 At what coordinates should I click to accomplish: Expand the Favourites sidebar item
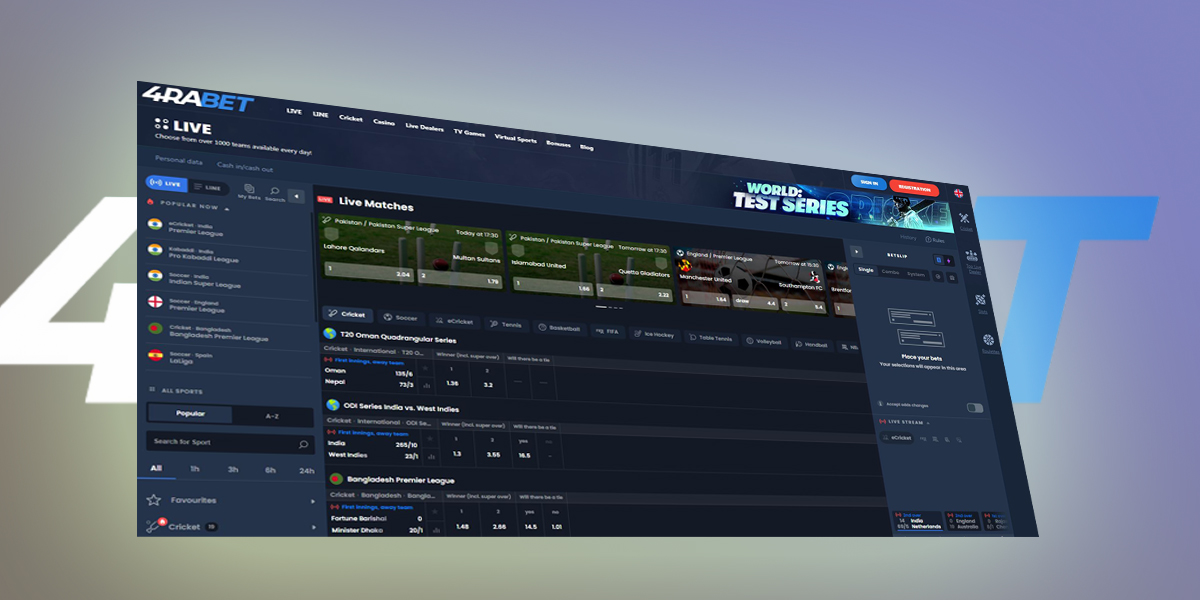314,502
